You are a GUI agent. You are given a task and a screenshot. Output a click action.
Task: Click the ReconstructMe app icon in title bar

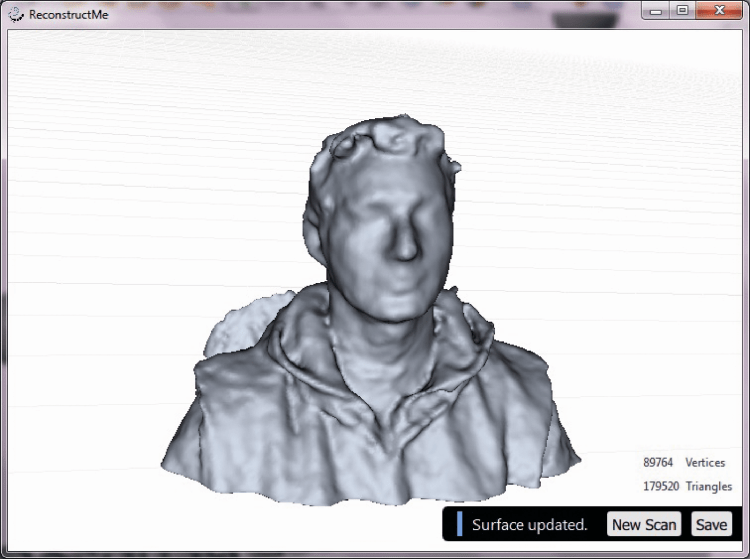click(x=16, y=14)
